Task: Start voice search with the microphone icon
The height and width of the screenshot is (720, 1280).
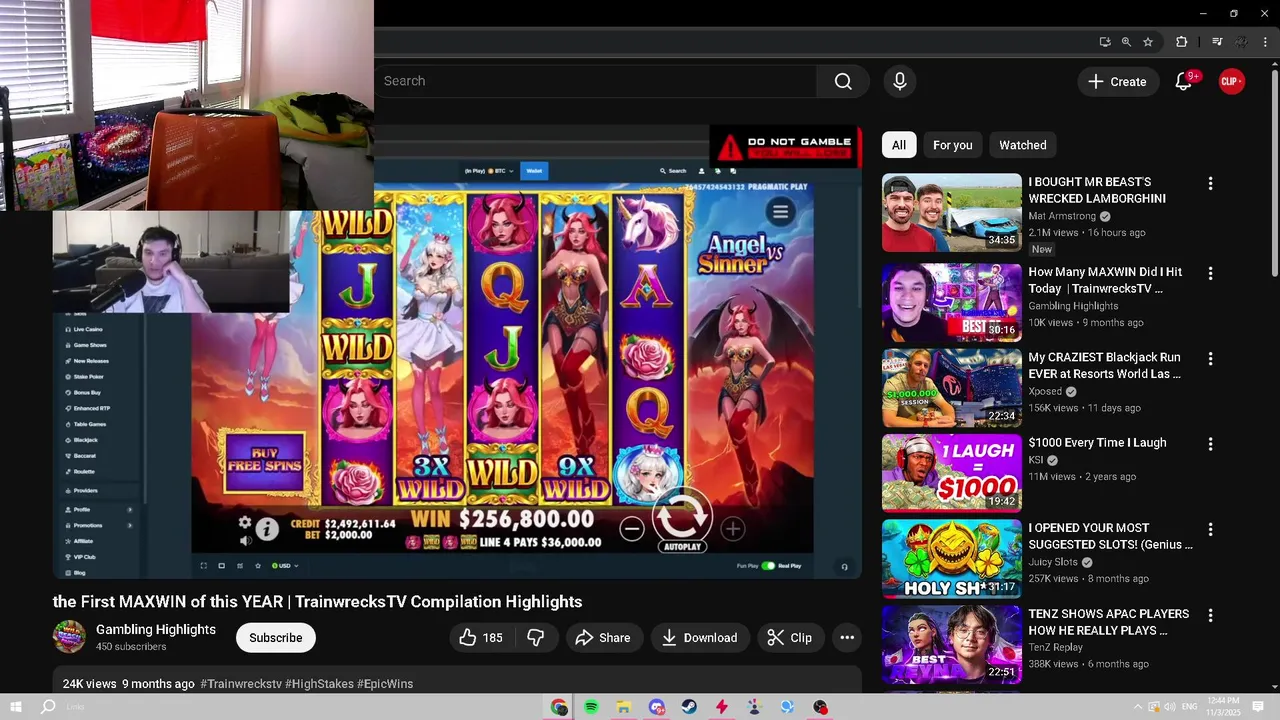Action: (x=900, y=81)
